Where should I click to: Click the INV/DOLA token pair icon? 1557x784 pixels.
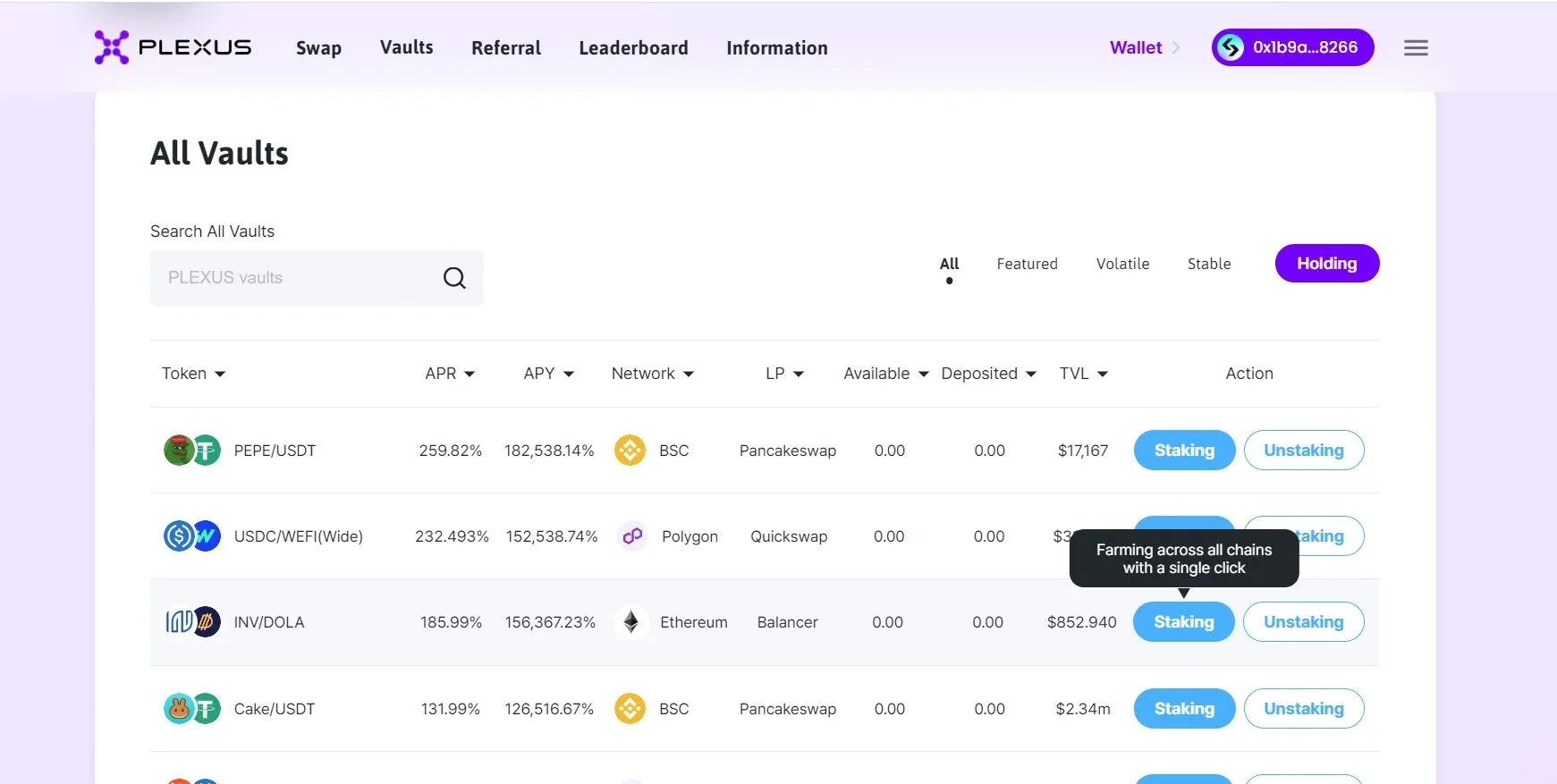coord(192,622)
